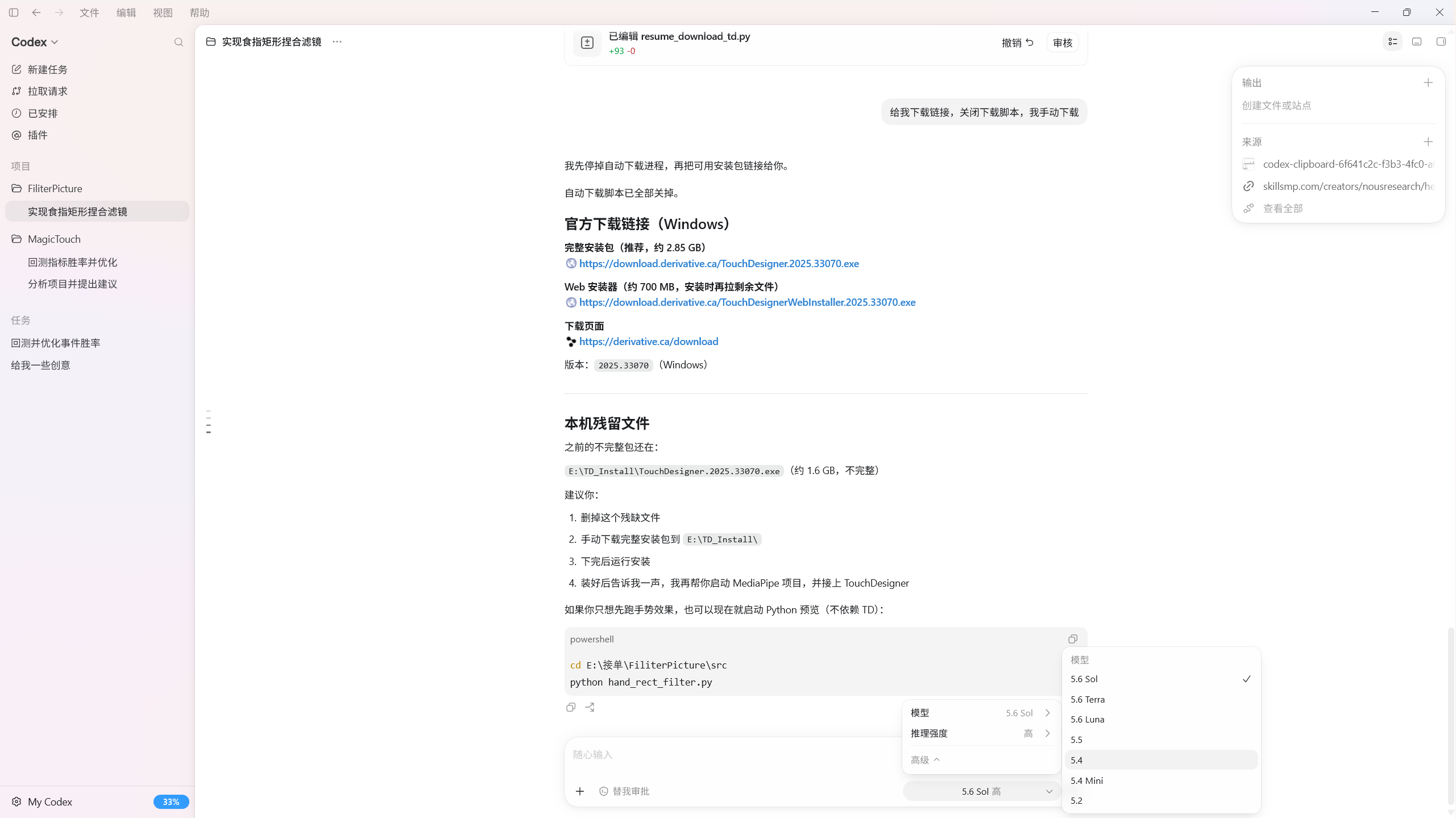
Task: Add a new source with plus icon
Action: (1428, 142)
